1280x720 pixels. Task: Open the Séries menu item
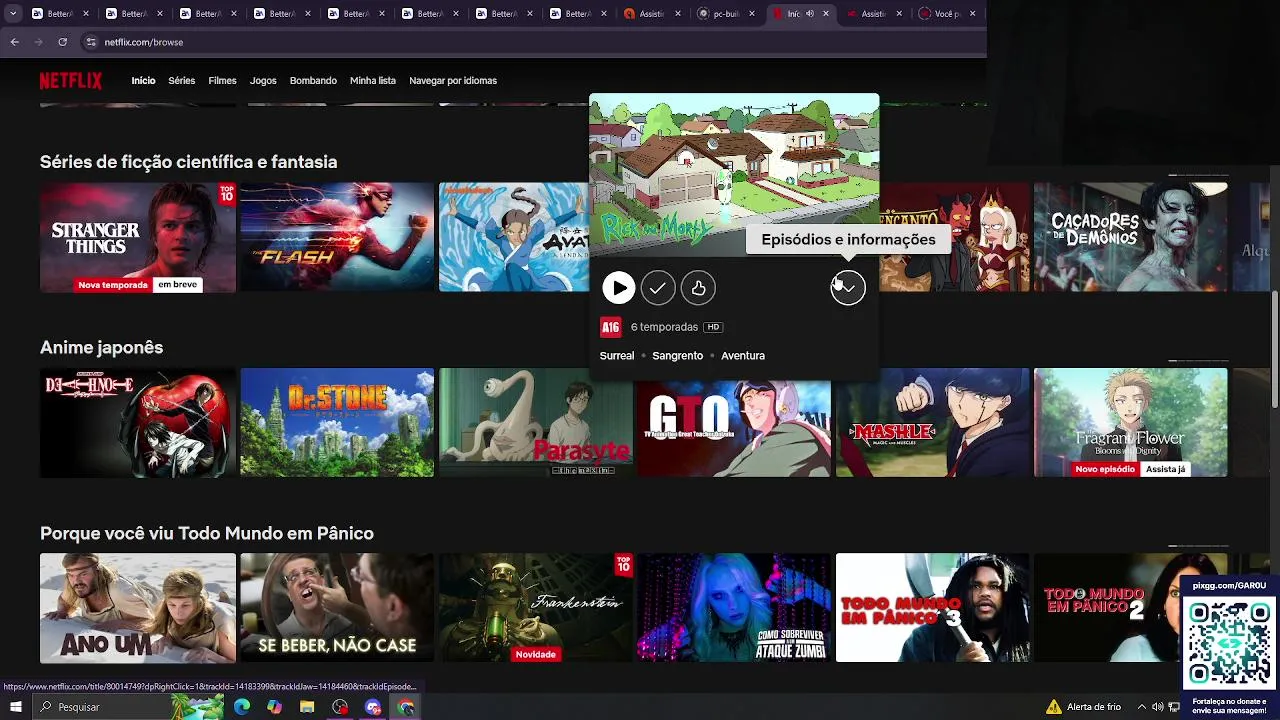pyautogui.click(x=182, y=81)
